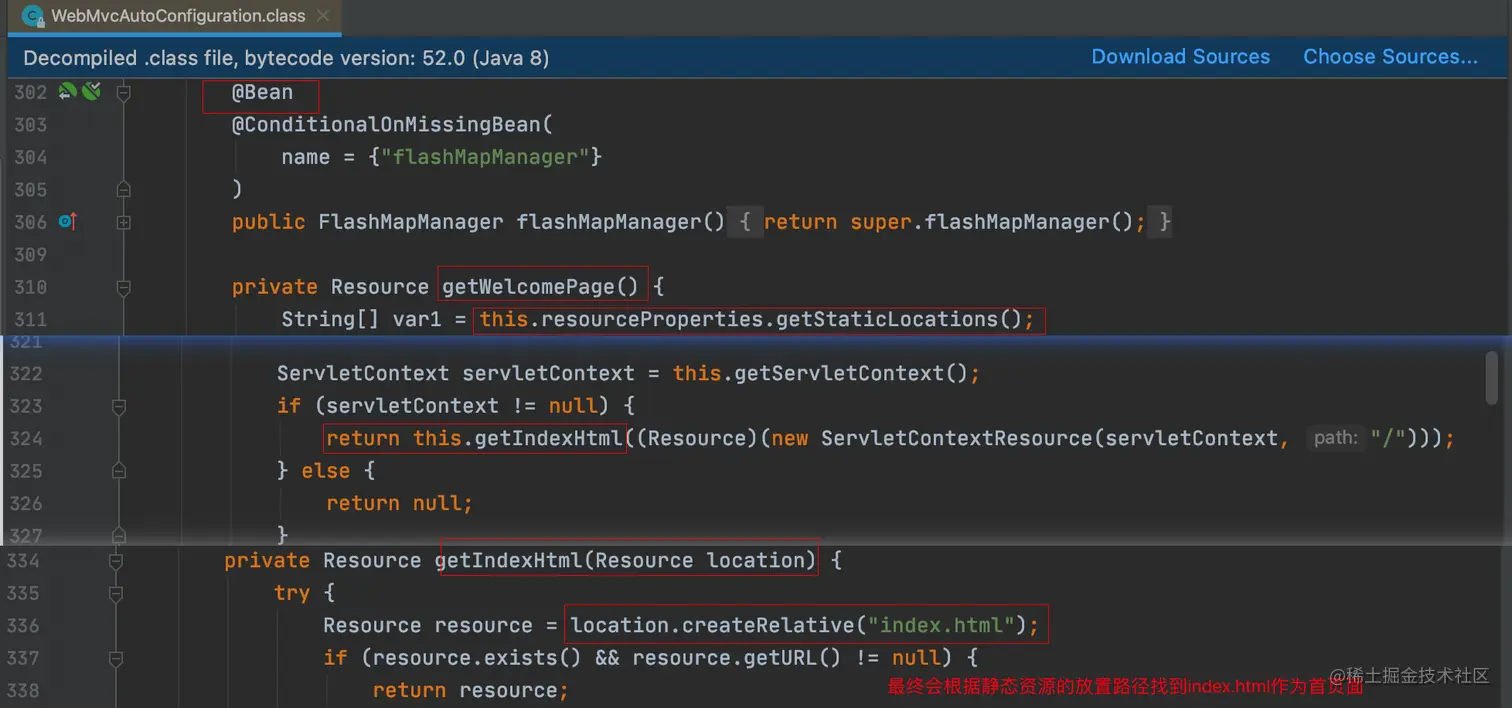Click the Spring bean navigation icon on line 302

coord(67,92)
